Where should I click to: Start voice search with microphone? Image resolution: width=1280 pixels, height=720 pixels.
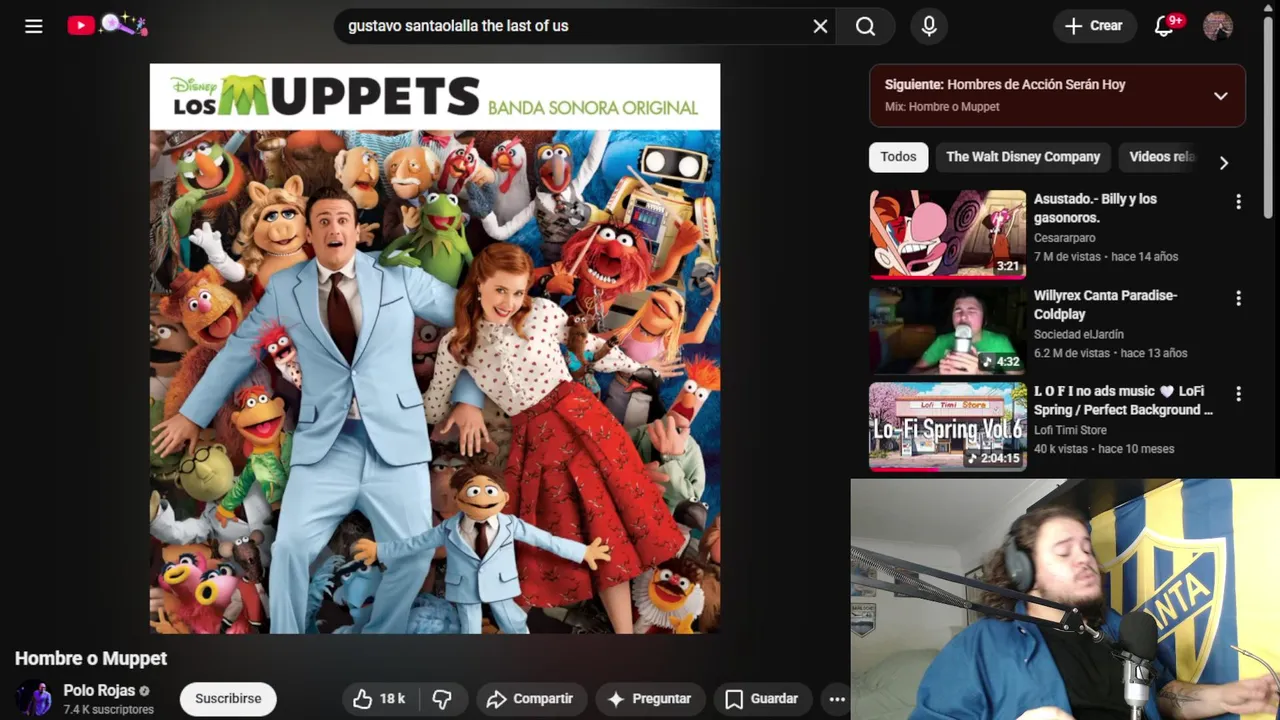click(929, 26)
